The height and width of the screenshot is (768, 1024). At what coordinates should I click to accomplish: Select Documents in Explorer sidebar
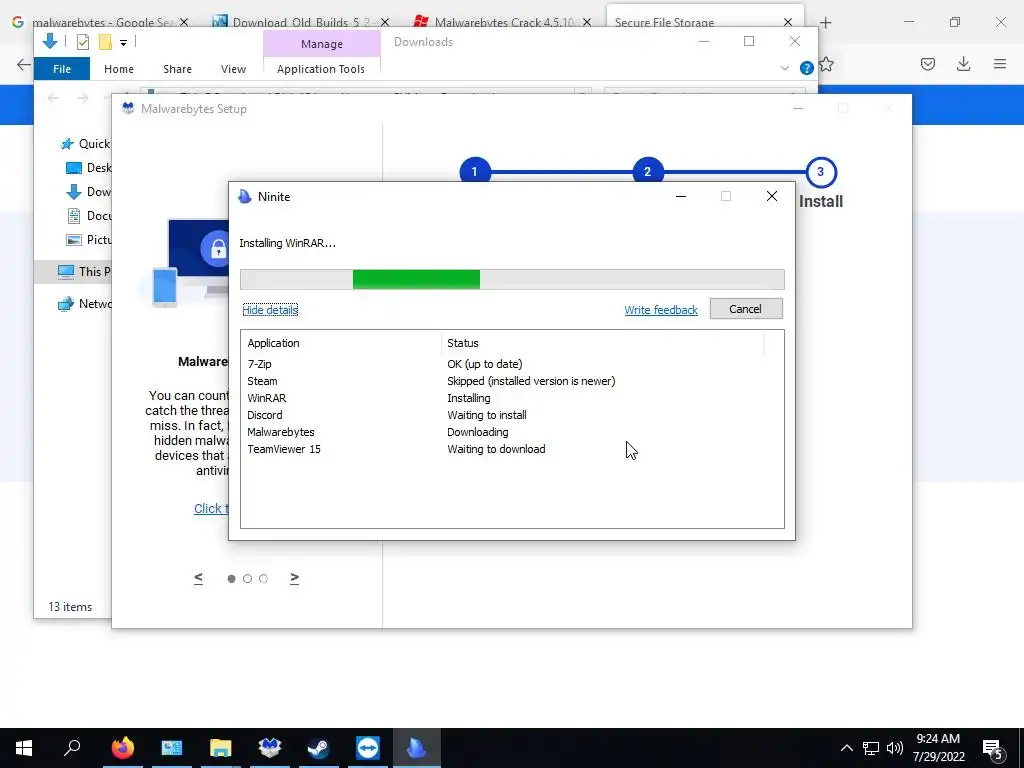click(x=89, y=216)
